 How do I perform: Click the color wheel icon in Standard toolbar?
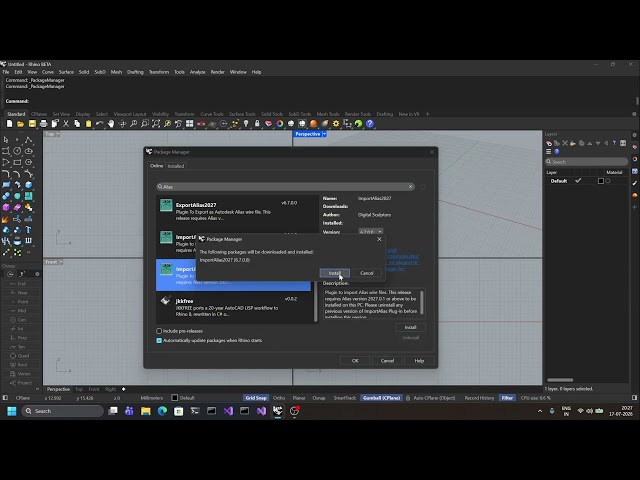coord(280,124)
